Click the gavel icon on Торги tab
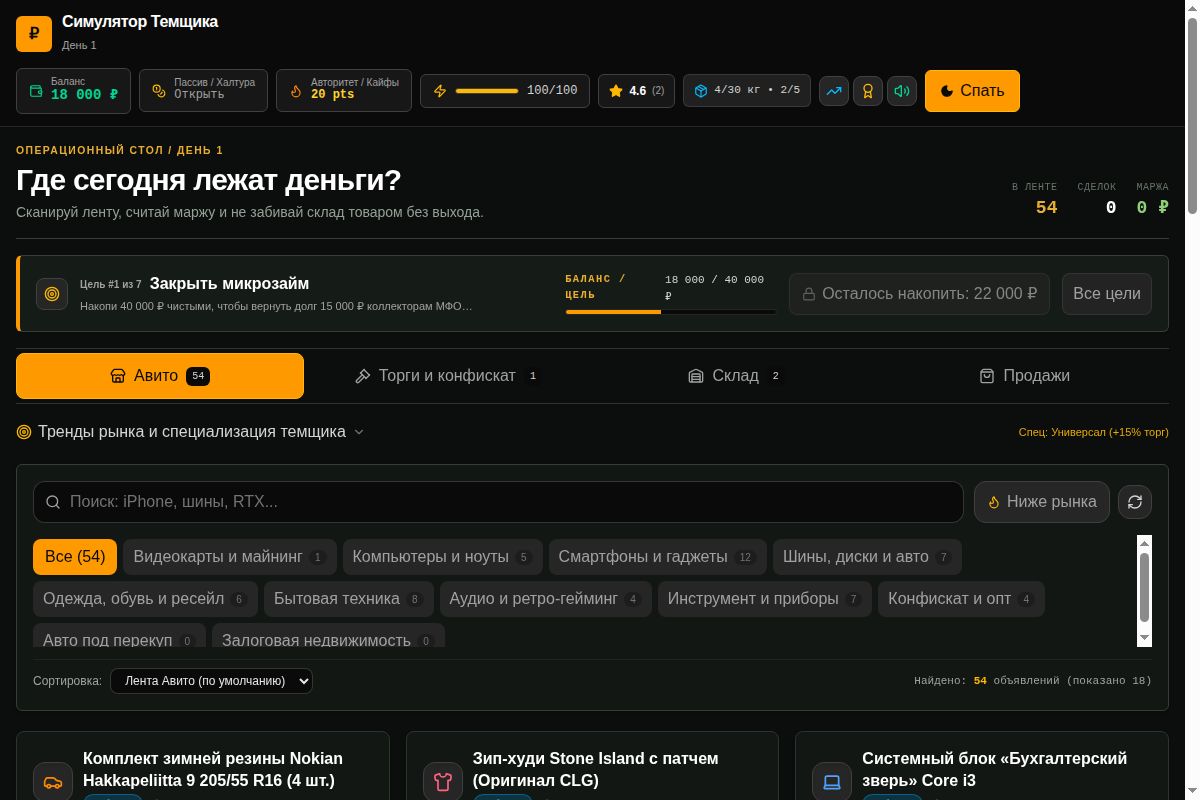 click(x=362, y=376)
